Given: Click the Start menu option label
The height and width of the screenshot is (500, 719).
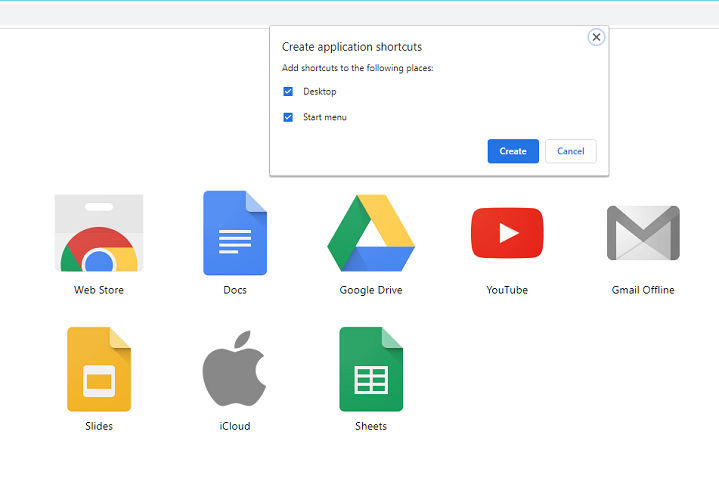Looking at the screenshot, I should coord(325,117).
